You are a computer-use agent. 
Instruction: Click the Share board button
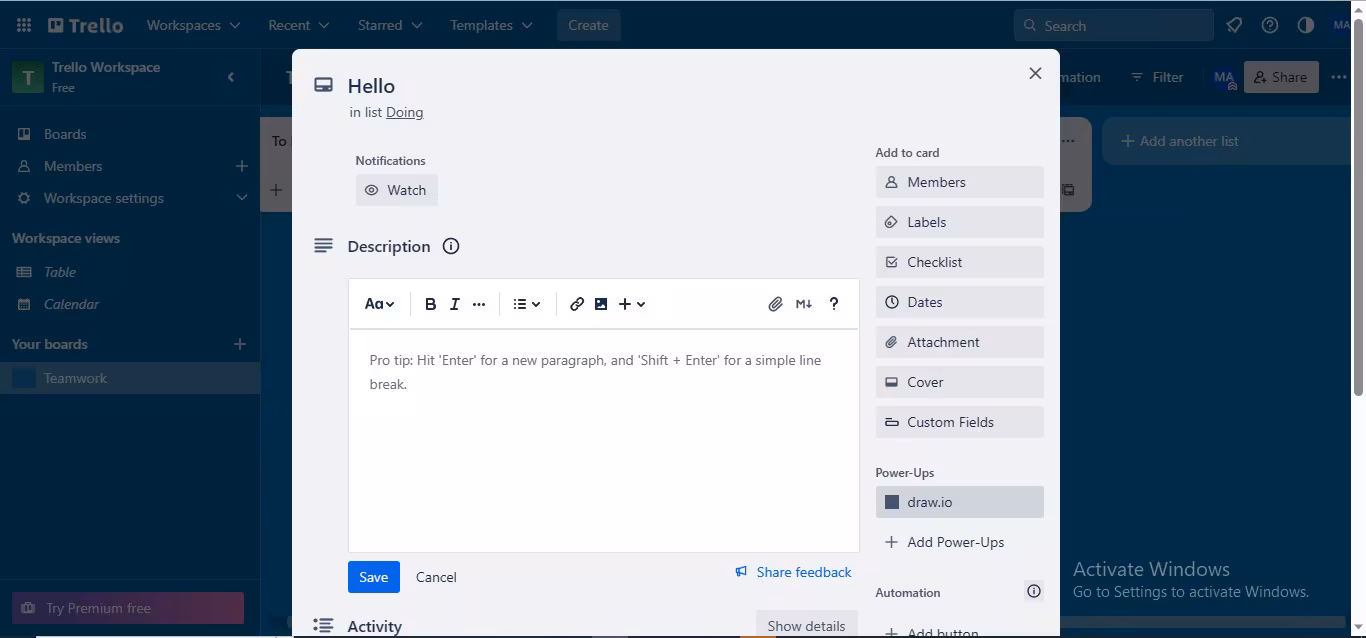1281,77
